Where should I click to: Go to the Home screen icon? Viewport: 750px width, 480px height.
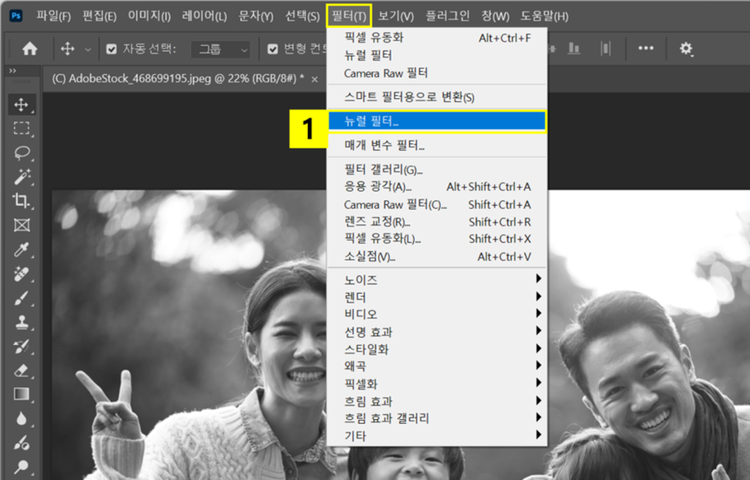point(30,48)
